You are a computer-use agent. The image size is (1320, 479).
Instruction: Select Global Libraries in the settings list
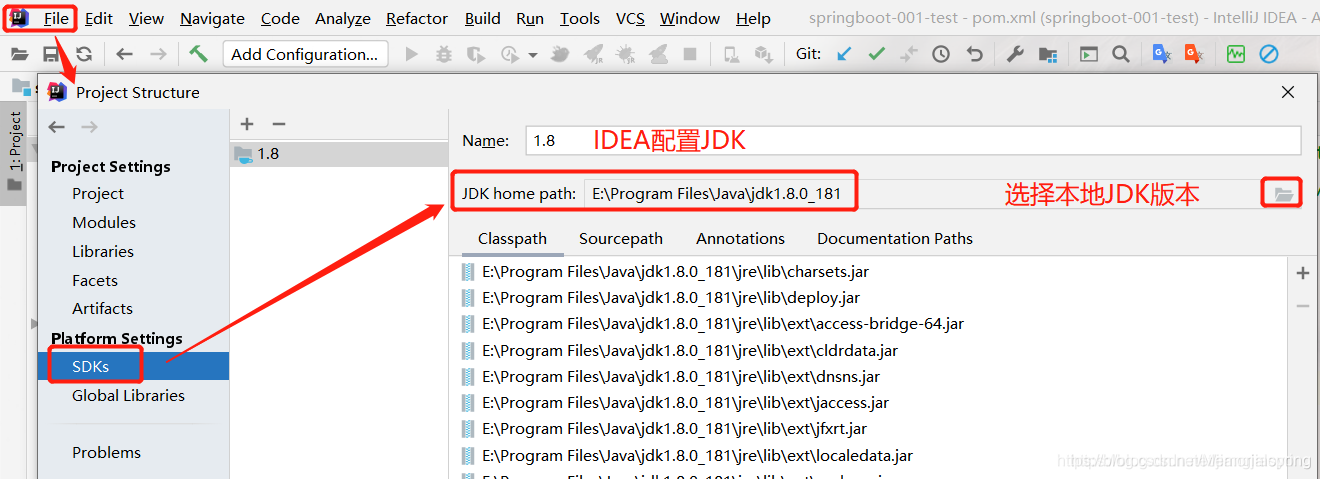(128, 395)
